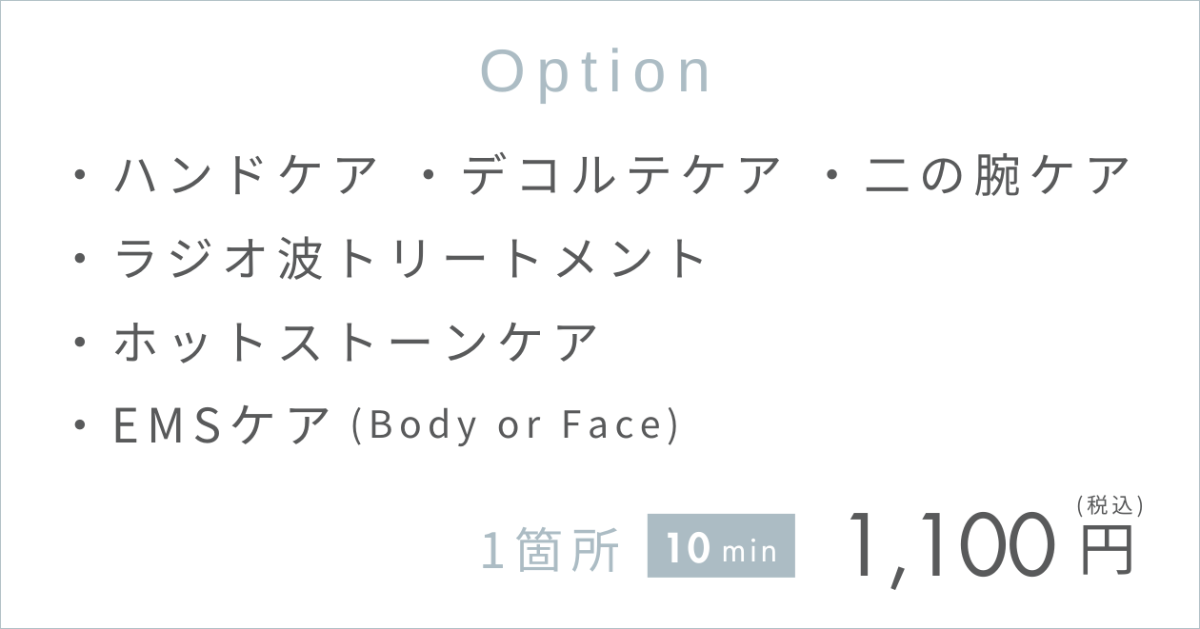Click the 10 min badge
The height and width of the screenshot is (629, 1200).
pos(721,546)
